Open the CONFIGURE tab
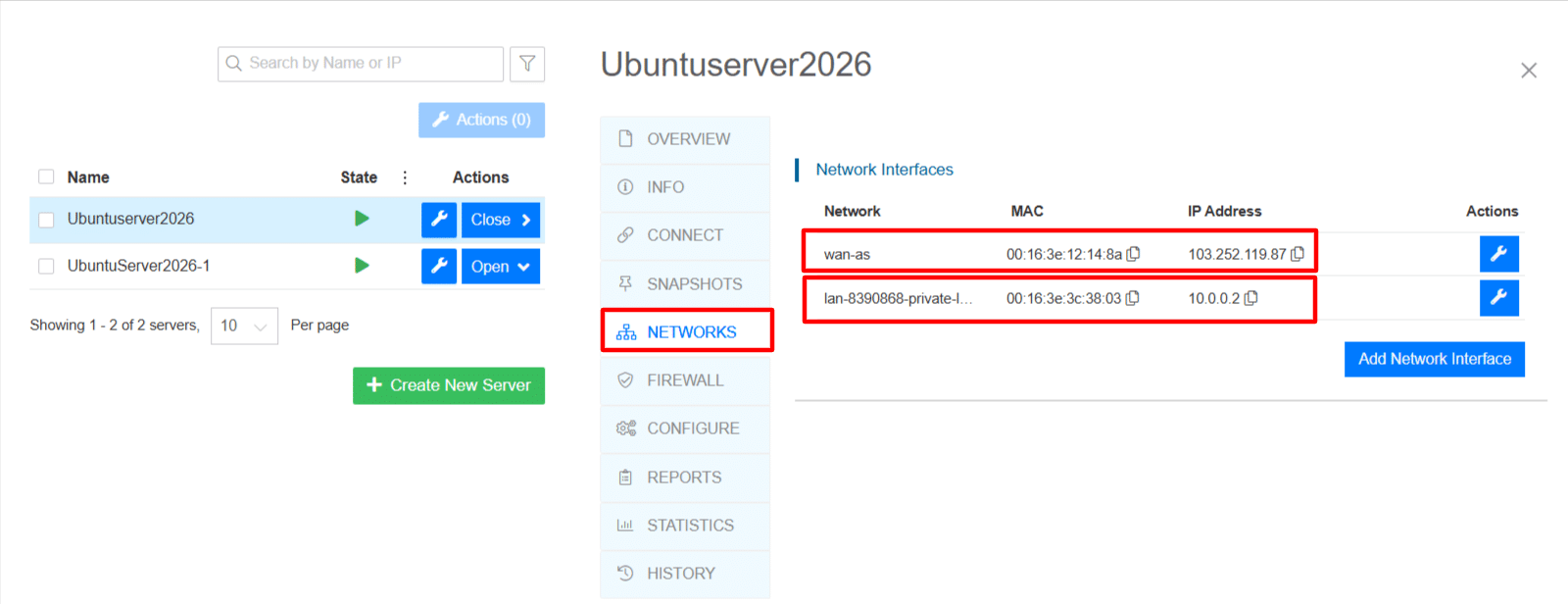 [685, 428]
